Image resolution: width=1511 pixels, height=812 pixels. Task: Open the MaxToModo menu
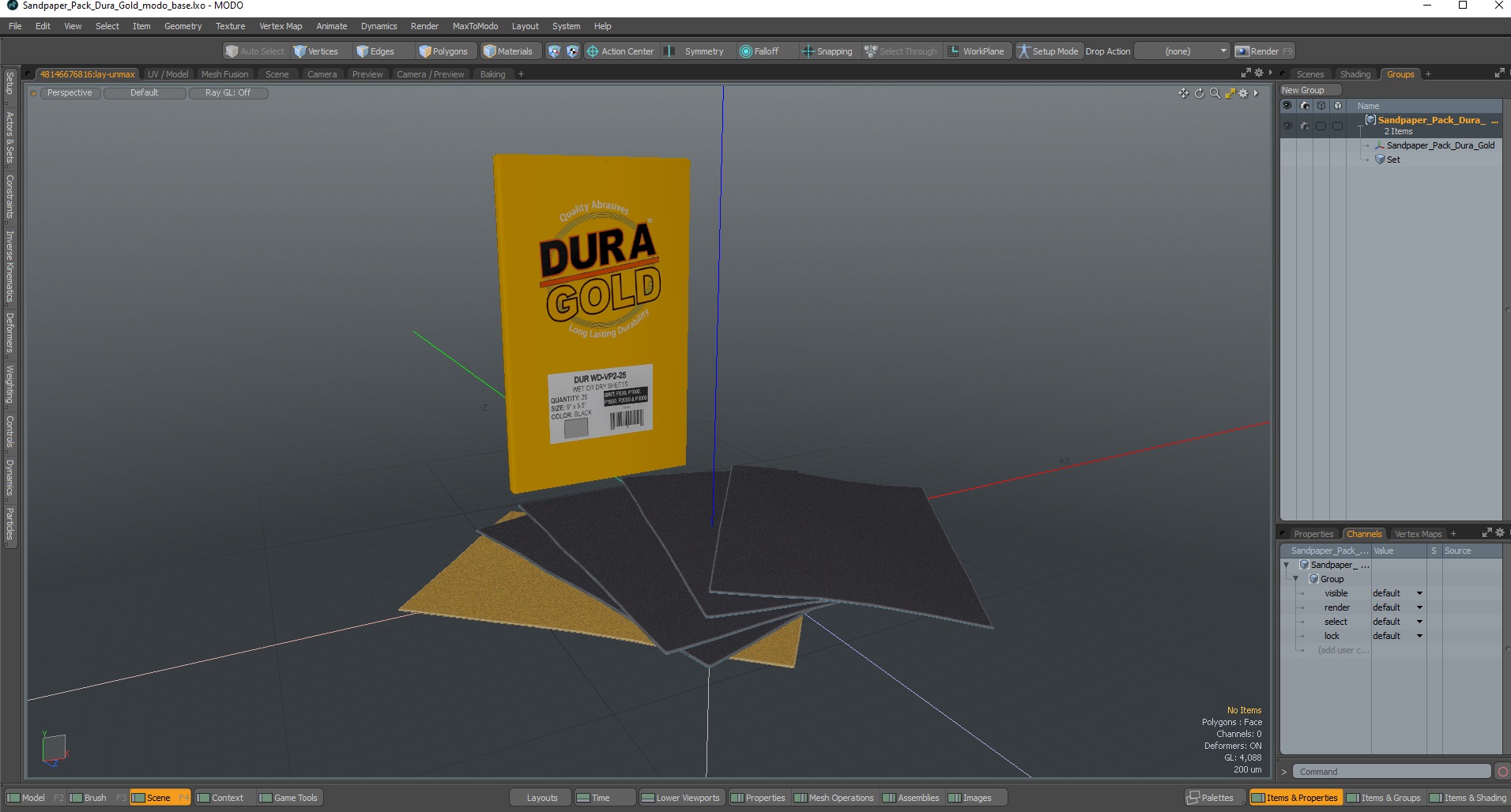(475, 26)
